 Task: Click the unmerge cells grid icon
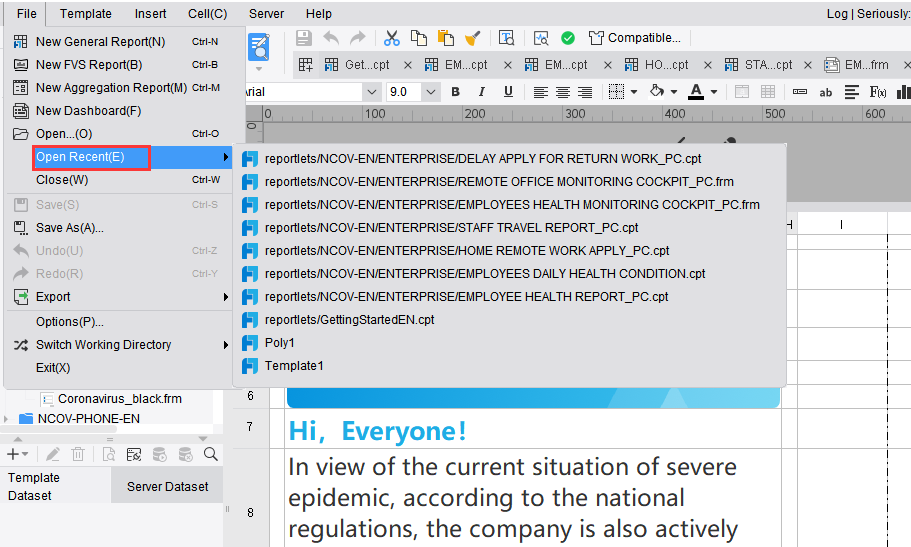(x=768, y=92)
